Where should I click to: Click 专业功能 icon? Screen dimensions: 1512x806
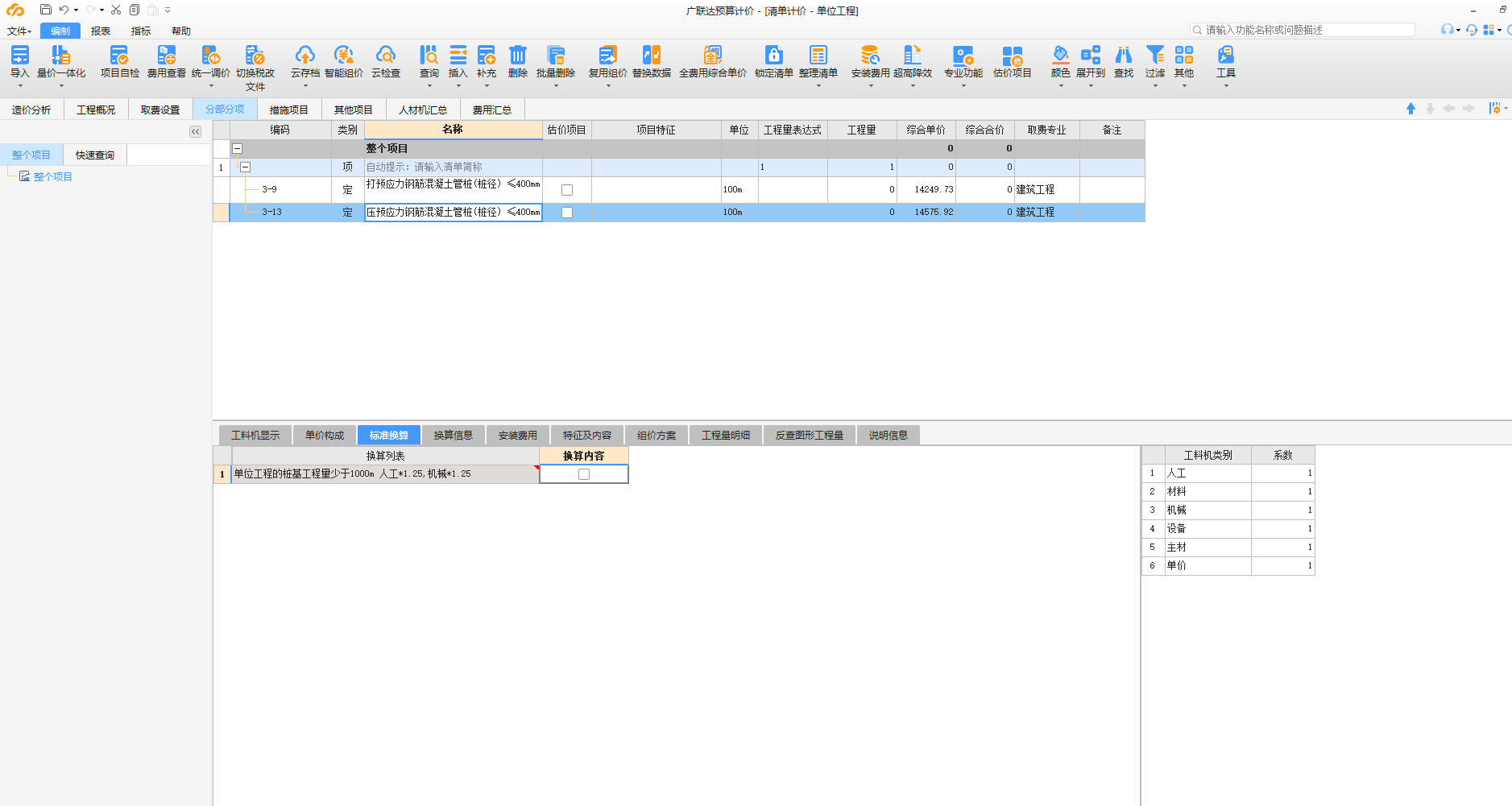pyautogui.click(x=963, y=55)
